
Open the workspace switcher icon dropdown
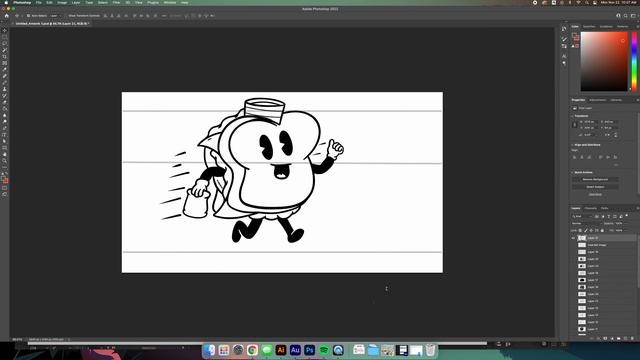click(633, 16)
